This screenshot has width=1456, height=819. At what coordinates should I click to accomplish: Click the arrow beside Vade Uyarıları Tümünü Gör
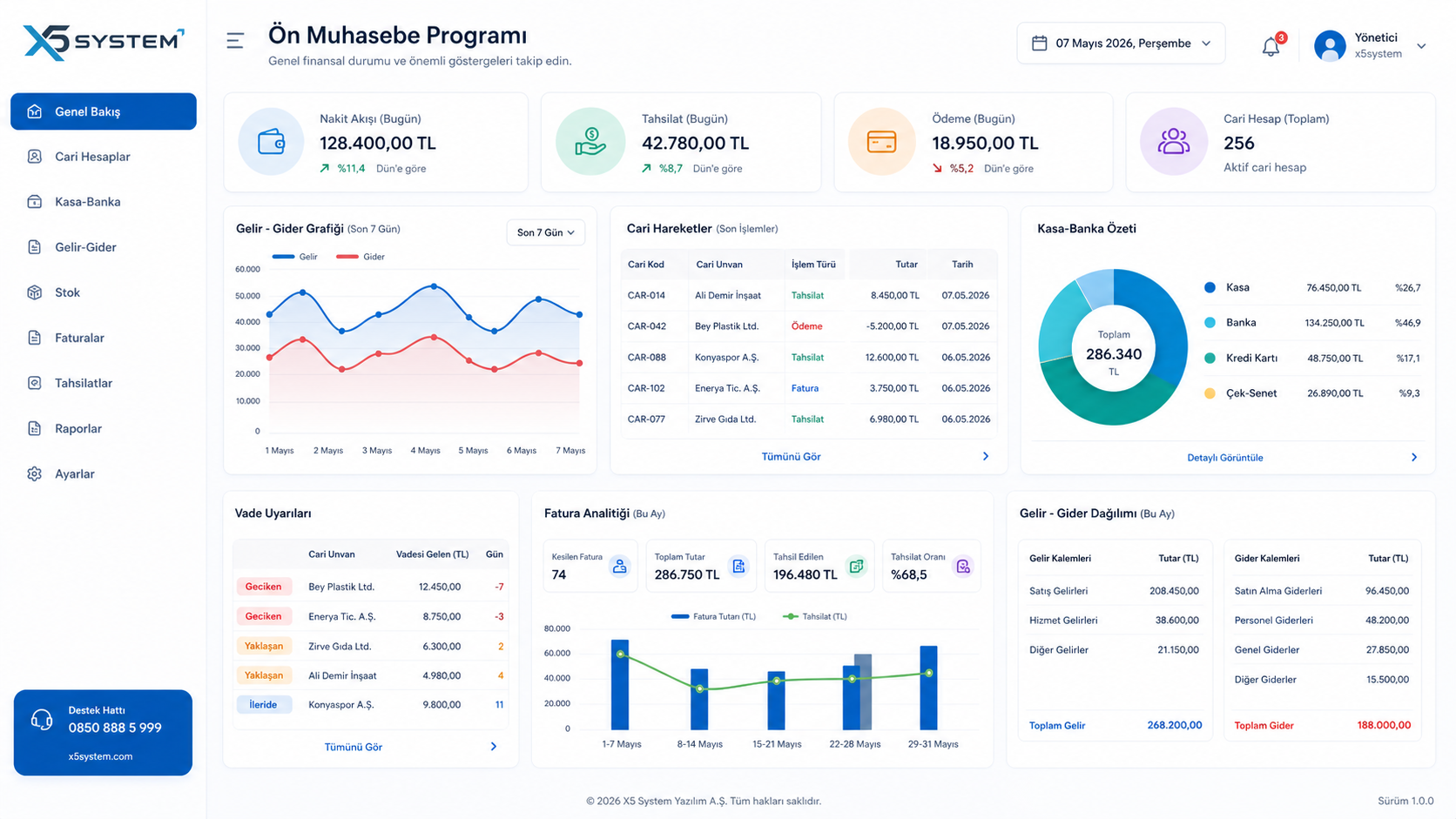[x=494, y=747]
